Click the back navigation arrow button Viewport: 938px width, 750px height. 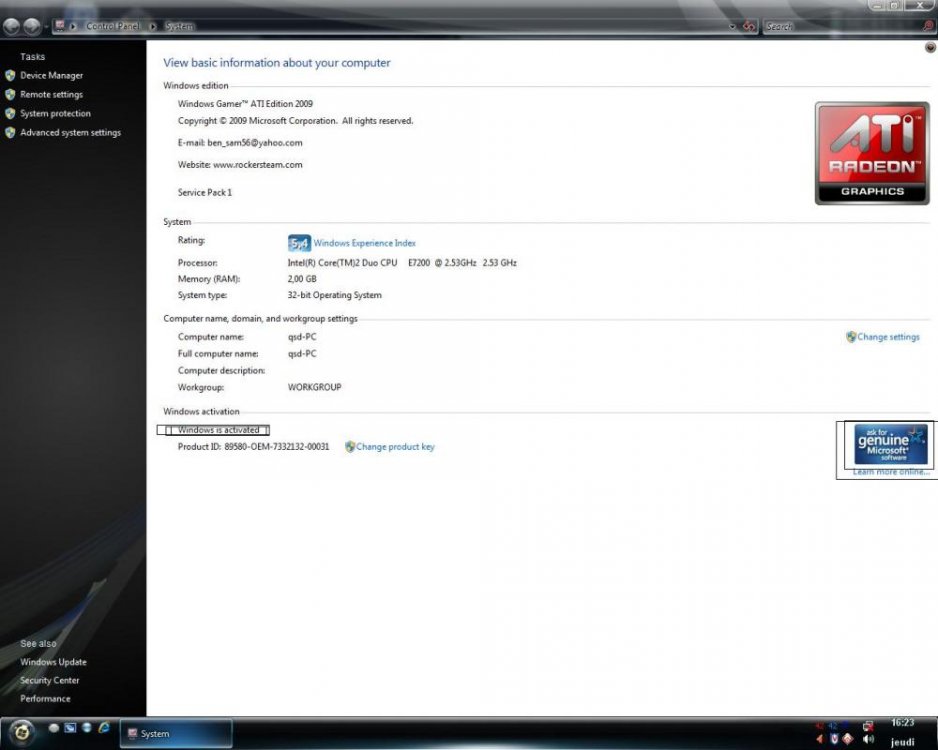pos(11,25)
